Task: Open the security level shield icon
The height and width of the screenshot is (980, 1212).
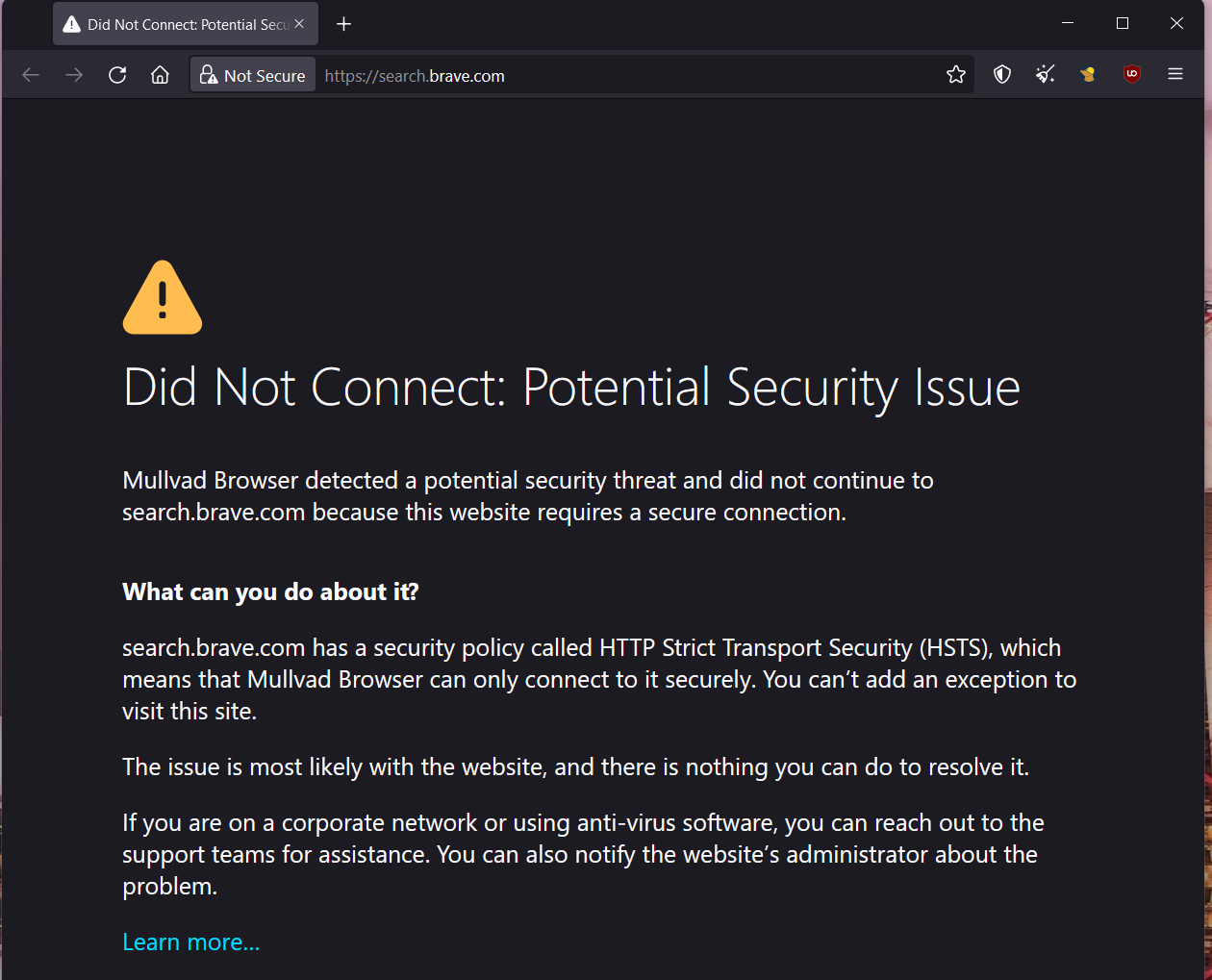Action: [x=1002, y=75]
